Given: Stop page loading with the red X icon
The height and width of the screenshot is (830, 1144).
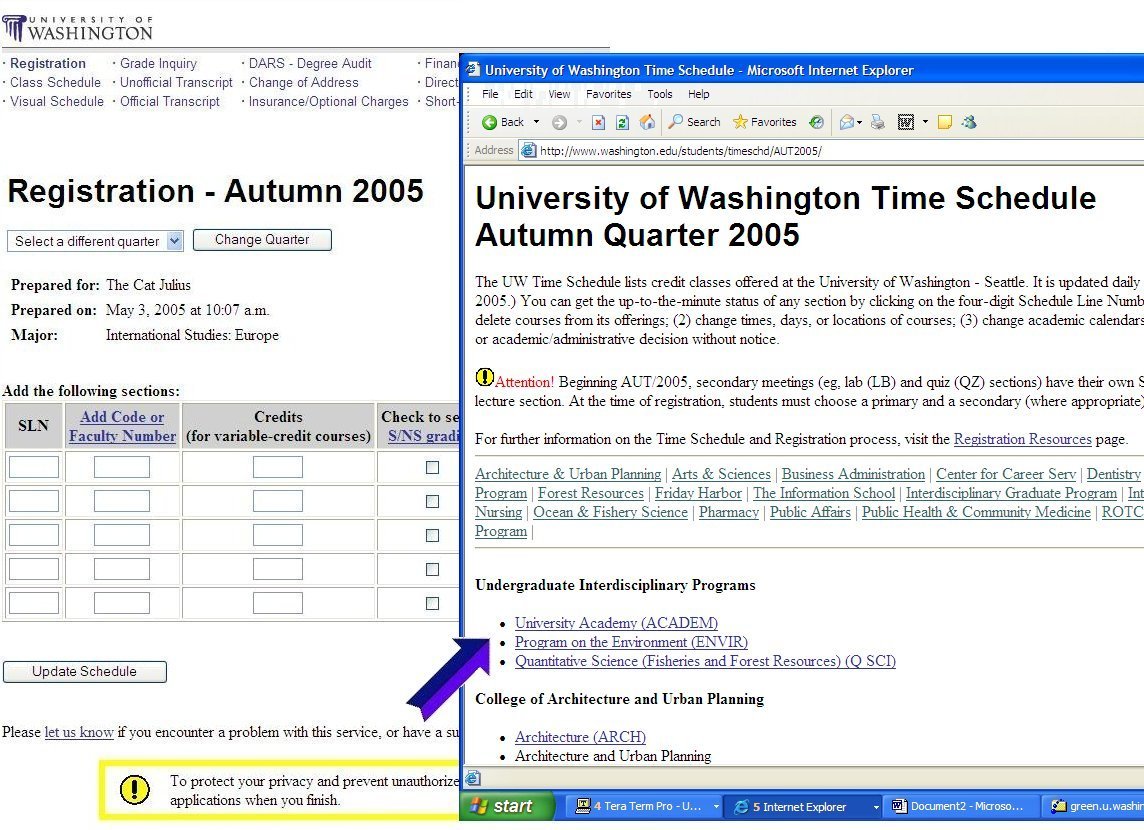Looking at the screenshot, I should coord(598,123).
